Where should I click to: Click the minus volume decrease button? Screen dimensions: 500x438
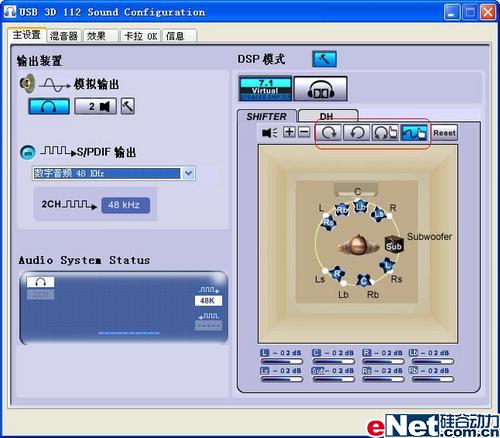point(304,132)
